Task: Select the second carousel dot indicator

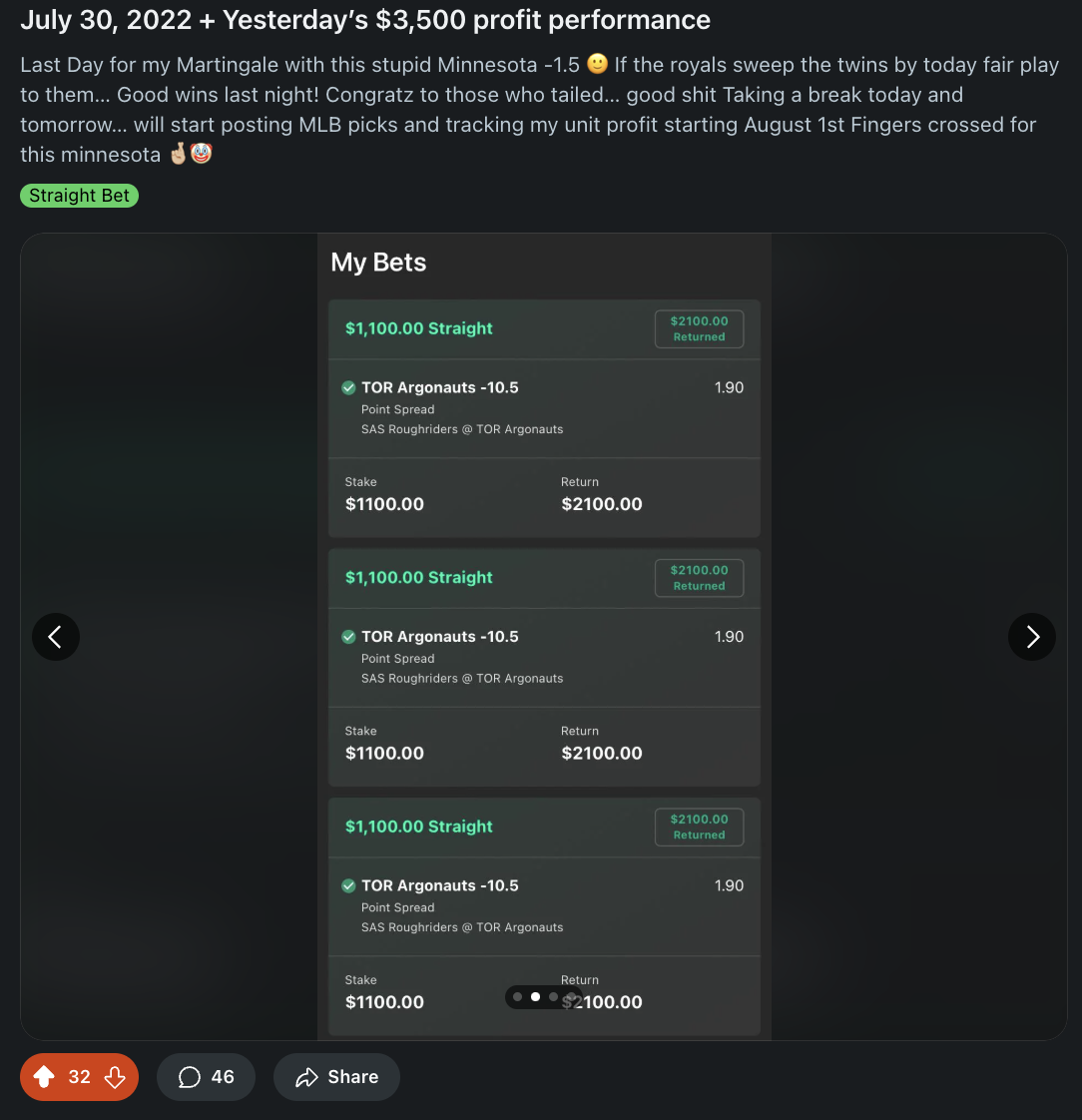Action: click(536, 996)
